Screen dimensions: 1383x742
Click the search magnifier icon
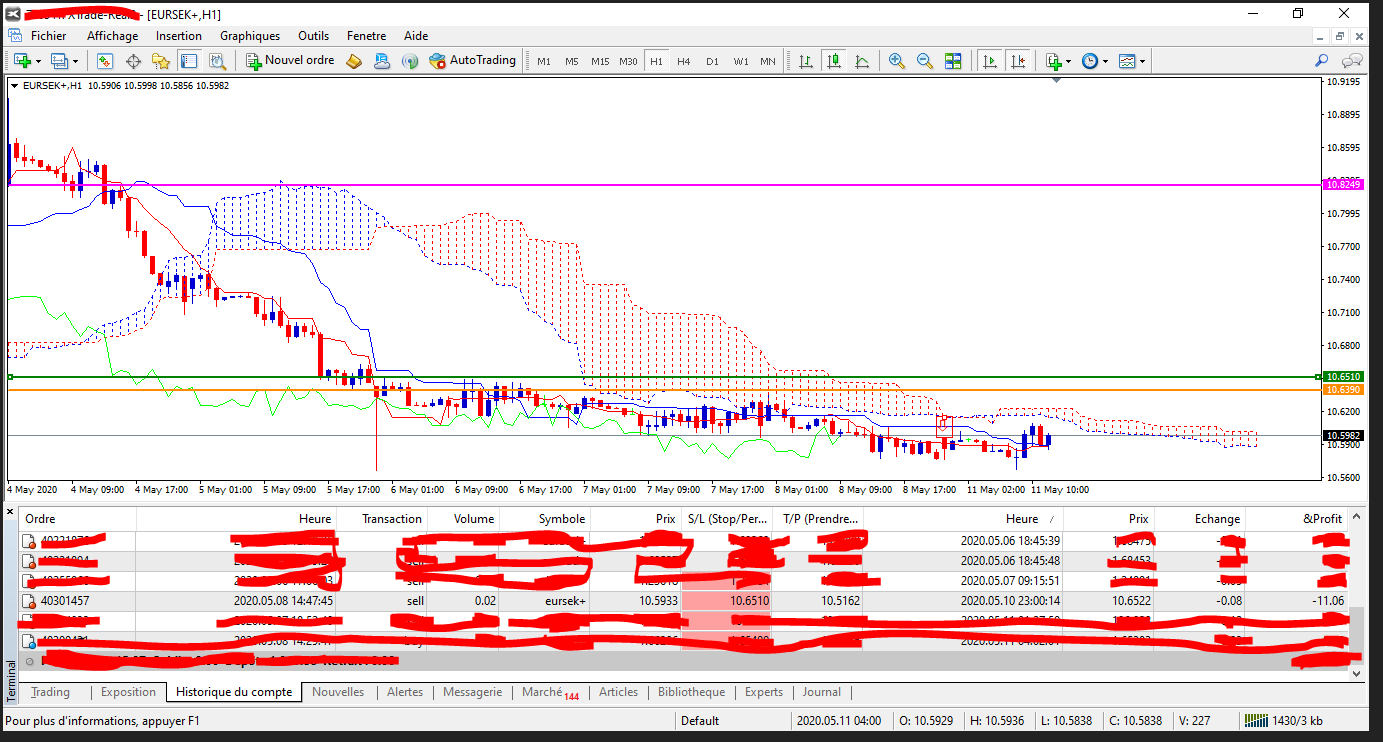[x=1322, y=61]
